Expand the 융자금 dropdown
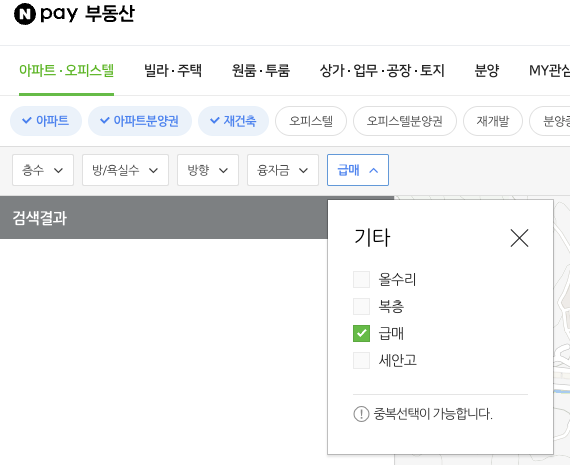This screenshot has height=465, width=570. 283,170
